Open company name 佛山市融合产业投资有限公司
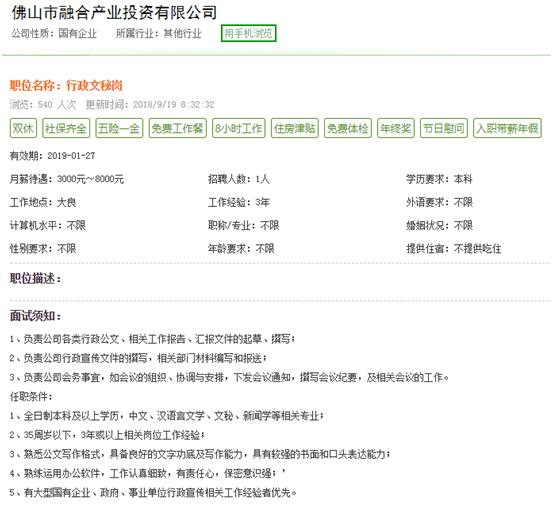This screenshot has width=553, height=516. 114,13
